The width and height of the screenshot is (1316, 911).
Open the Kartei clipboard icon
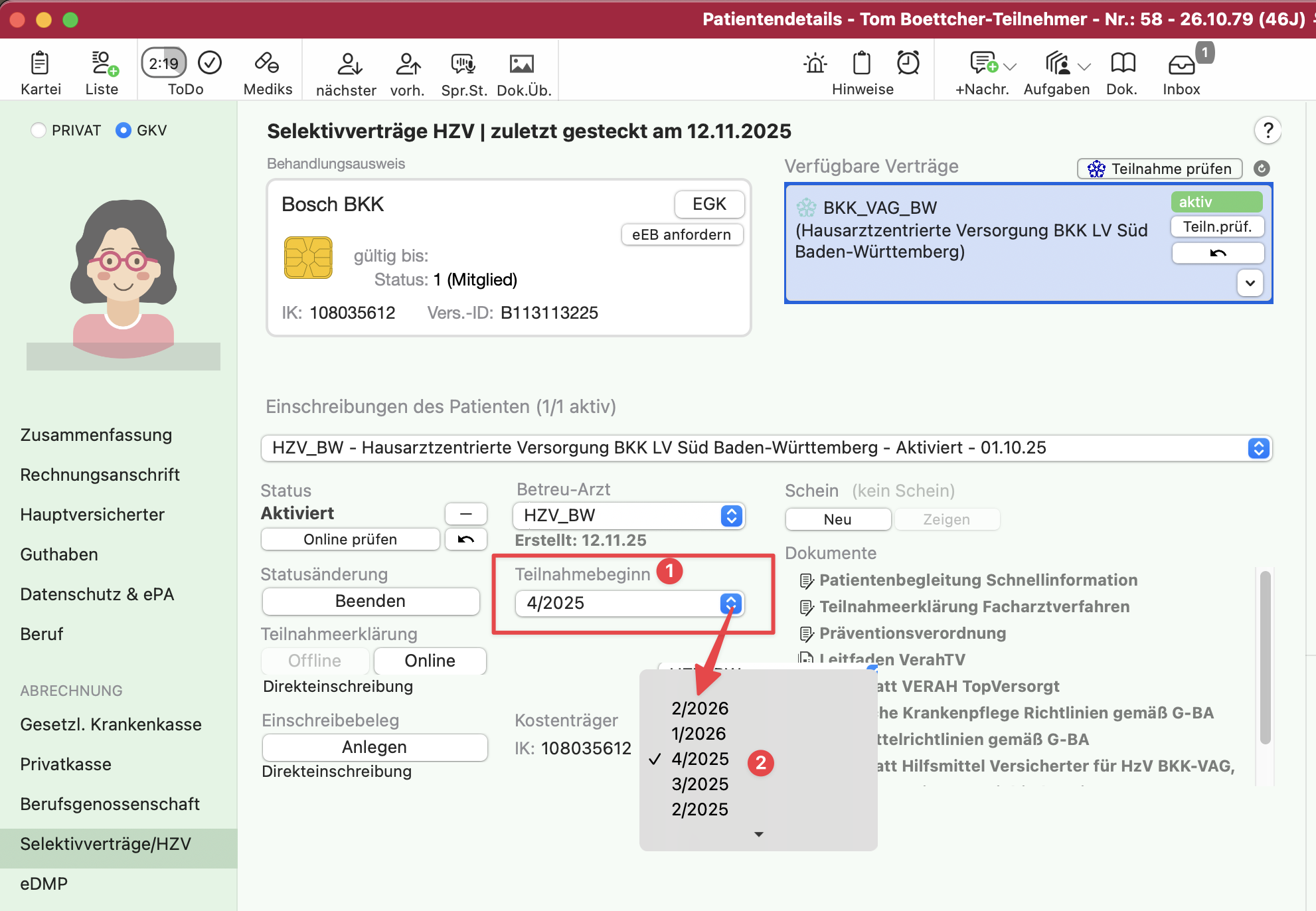point(40,64)
